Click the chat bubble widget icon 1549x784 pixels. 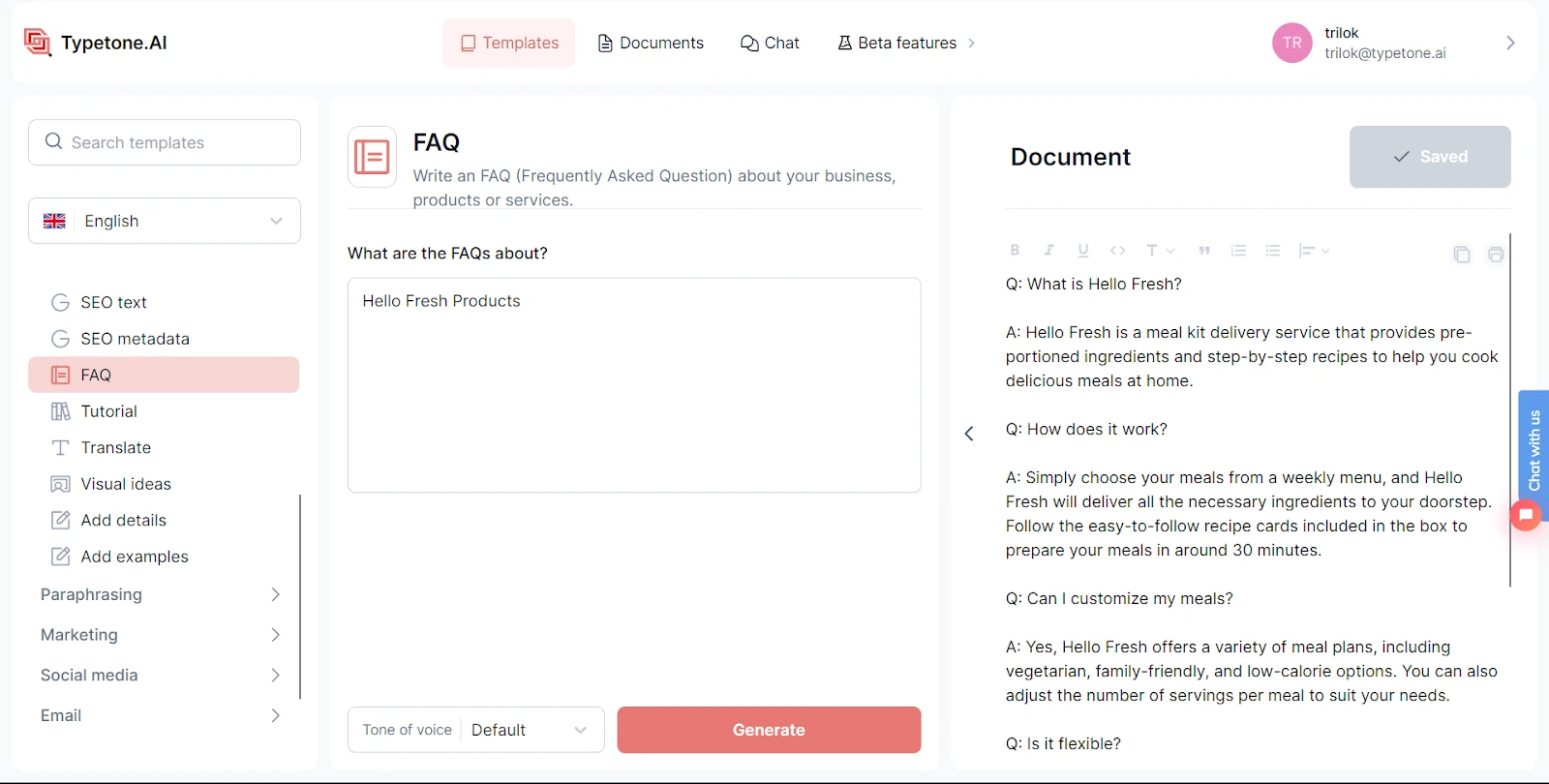(1526, 515)
